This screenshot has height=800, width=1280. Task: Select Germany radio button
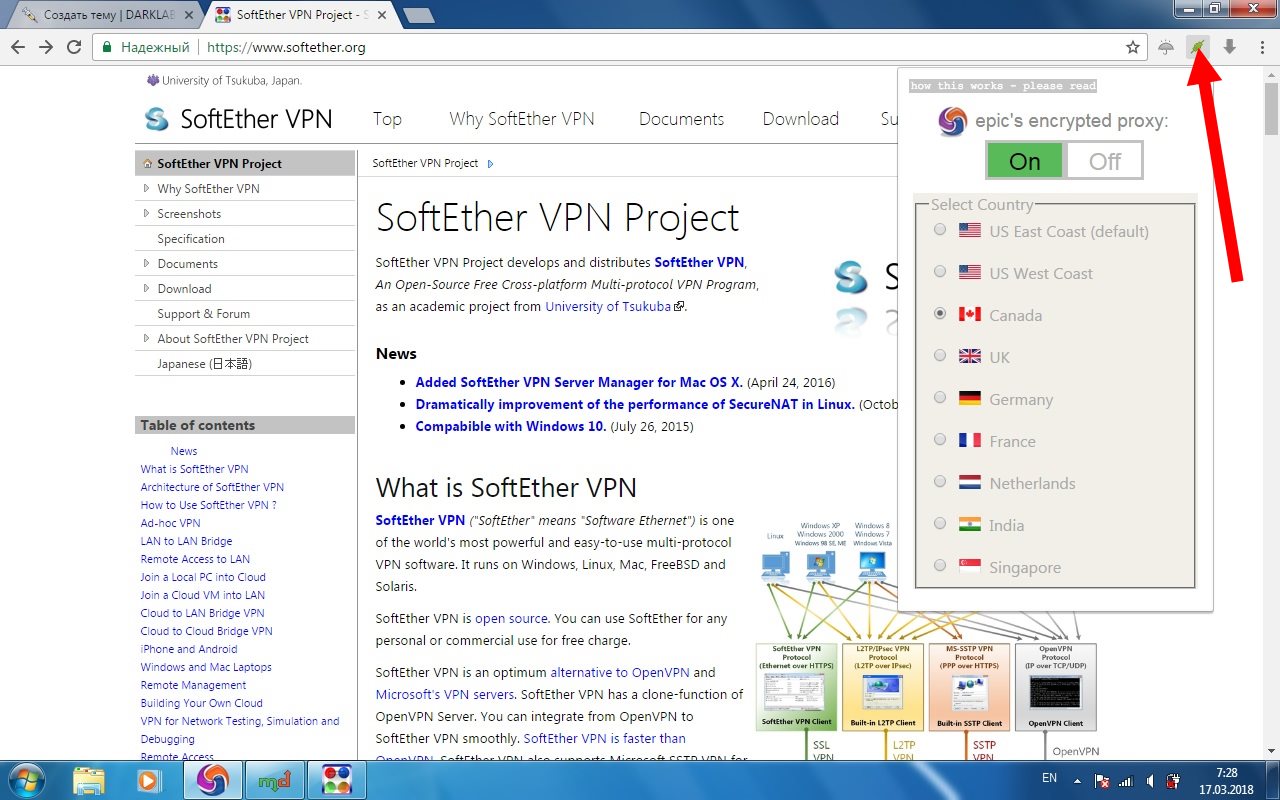click(x=939, y=398)
